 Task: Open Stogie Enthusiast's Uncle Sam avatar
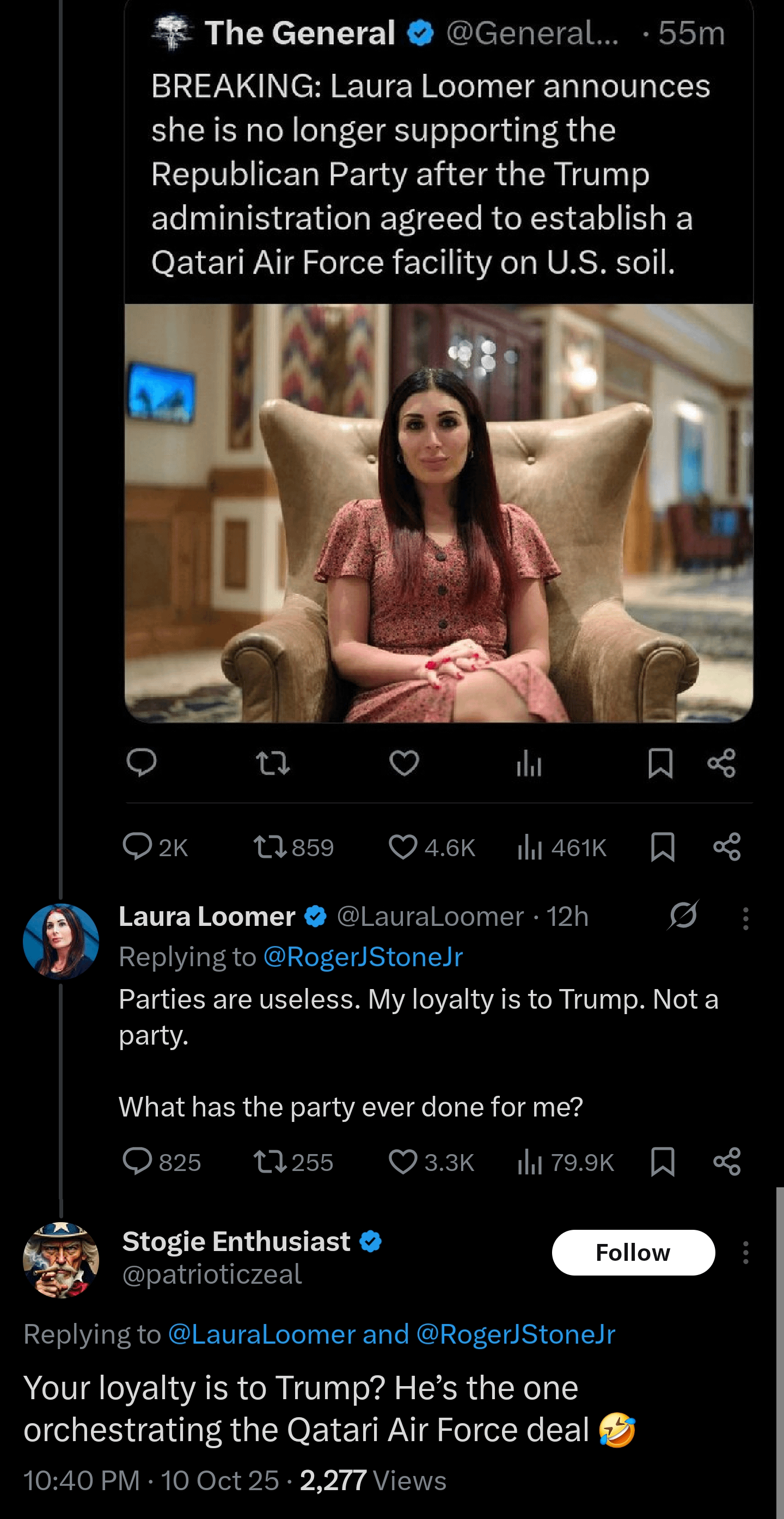(61, 1260)
